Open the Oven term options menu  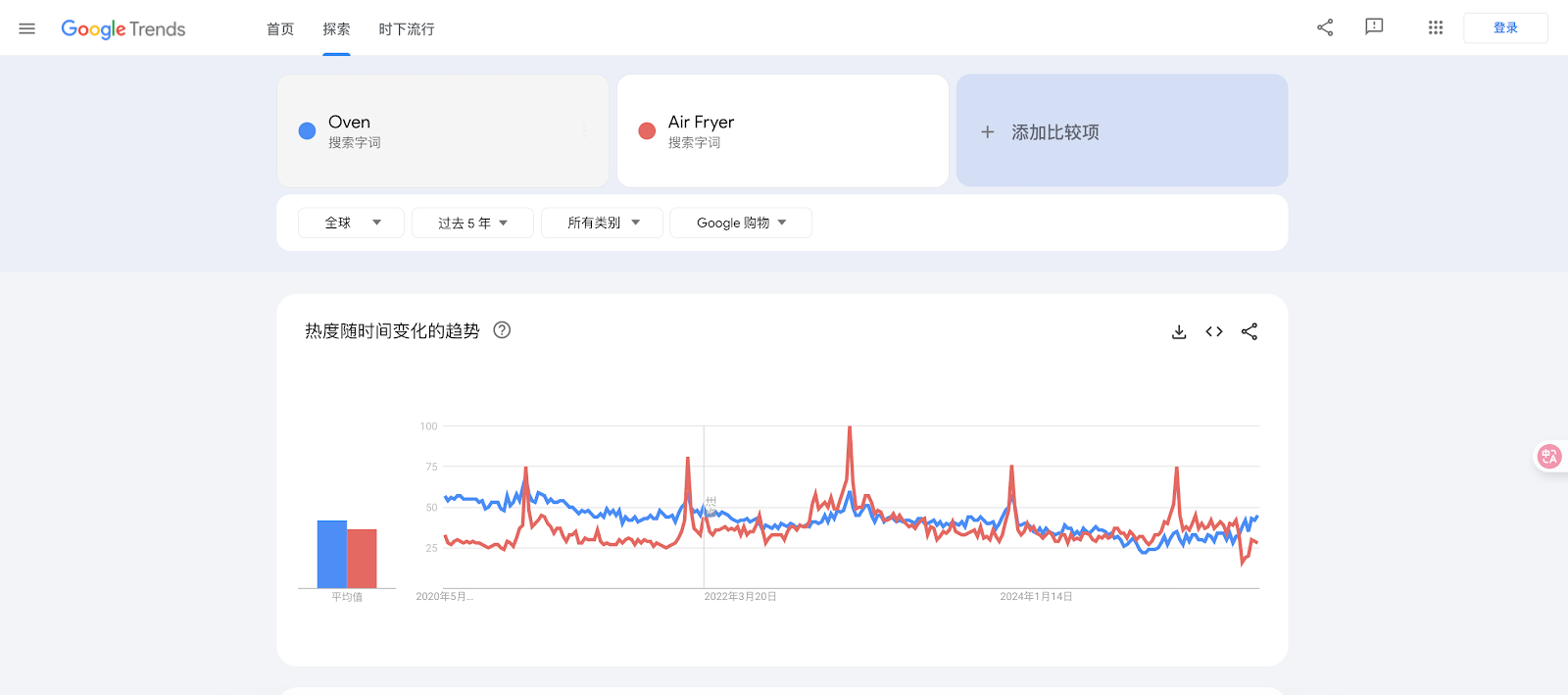(x=584, y=130)
